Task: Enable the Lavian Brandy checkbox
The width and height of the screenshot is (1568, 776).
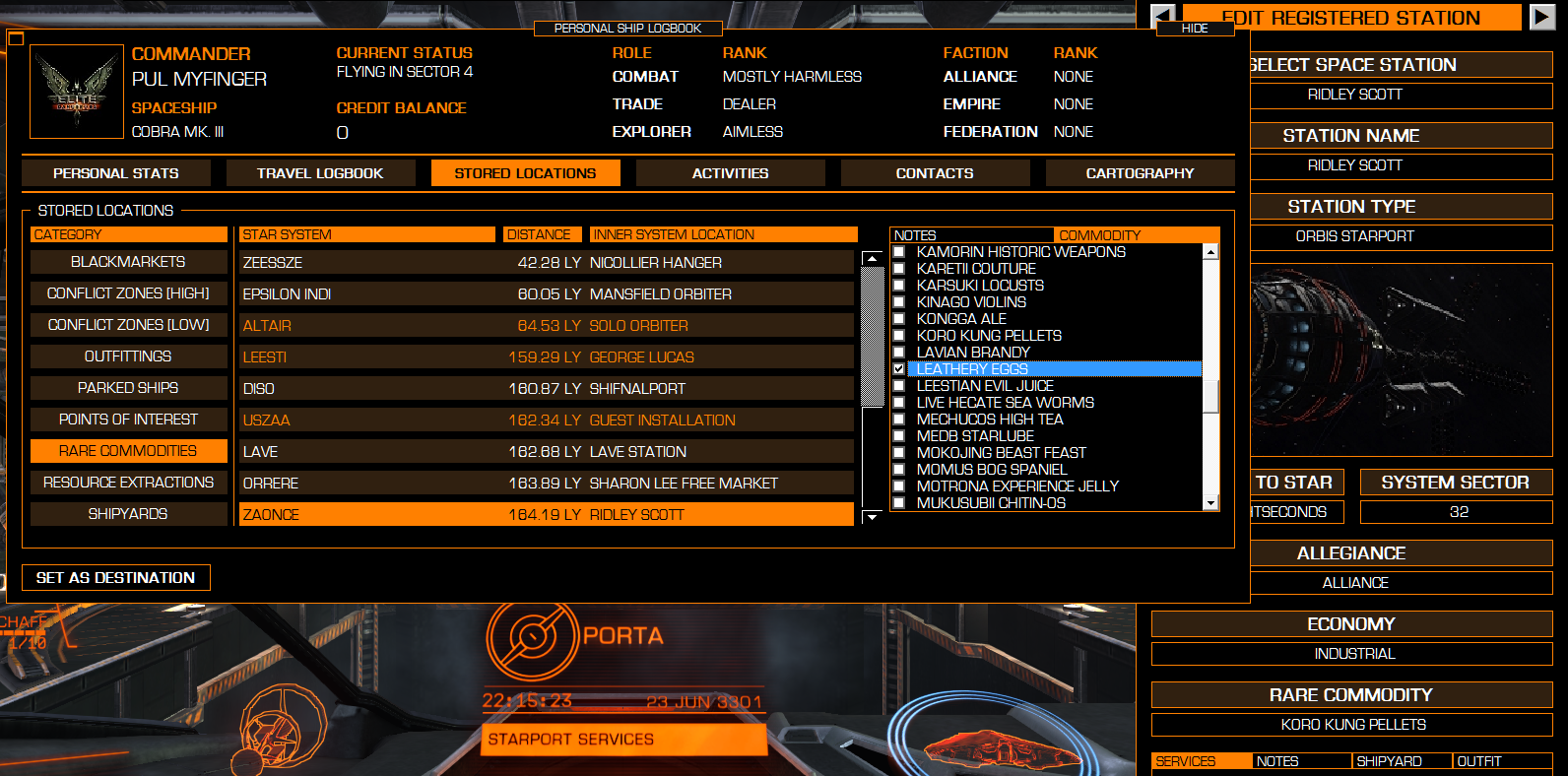Action: tap(898, 353)
